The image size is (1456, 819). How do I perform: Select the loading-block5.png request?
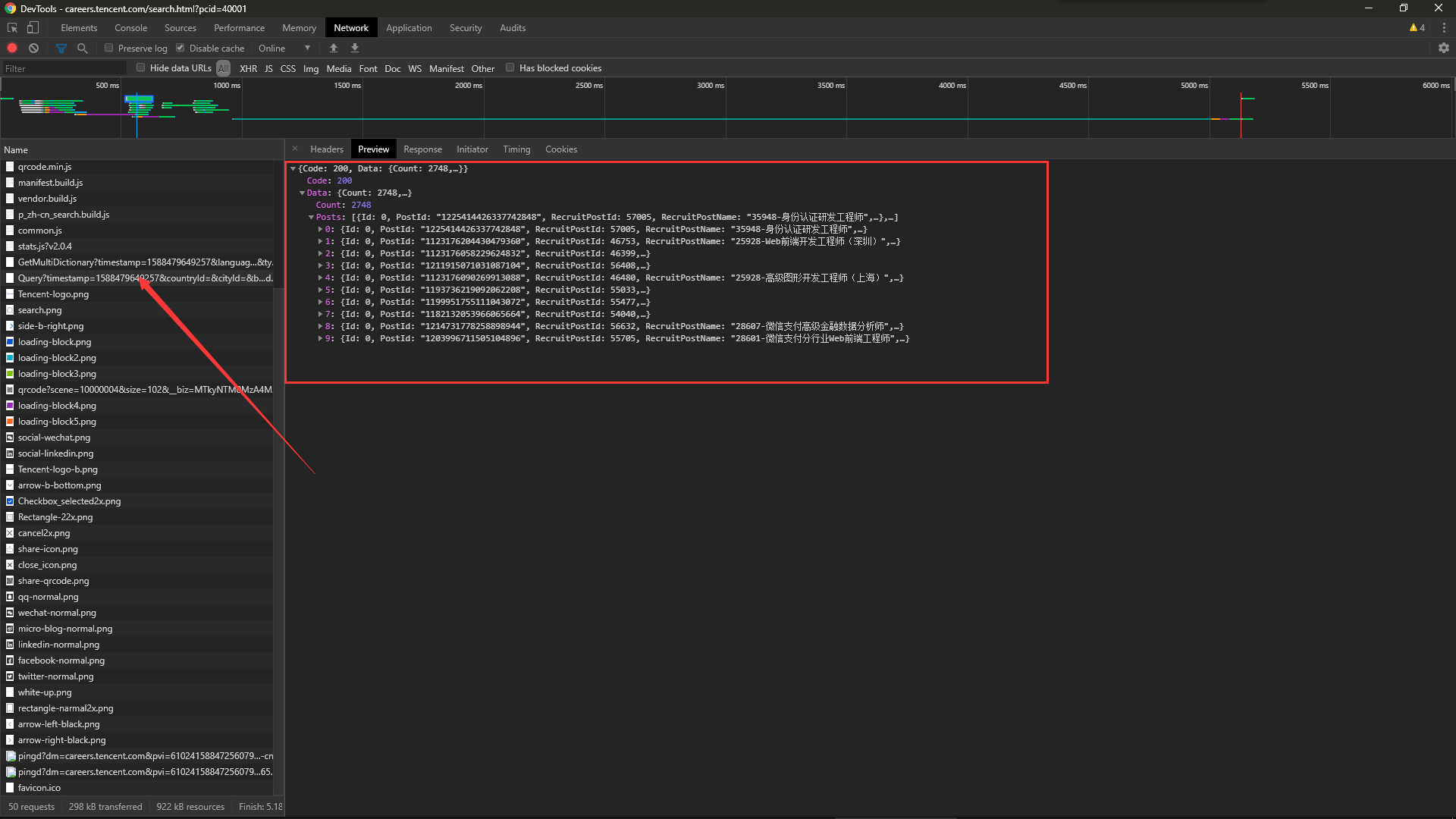click(x=57, y=422)
